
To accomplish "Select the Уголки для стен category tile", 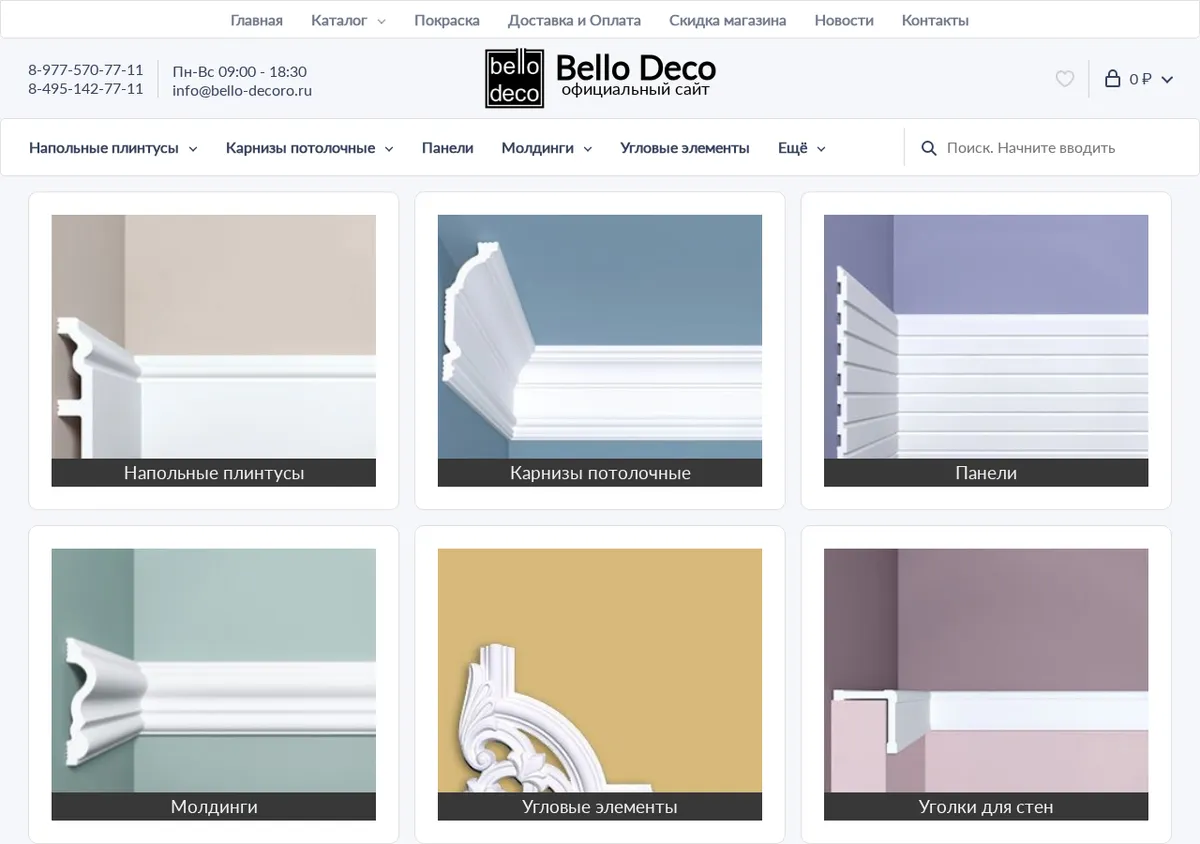I will (986, 685).
